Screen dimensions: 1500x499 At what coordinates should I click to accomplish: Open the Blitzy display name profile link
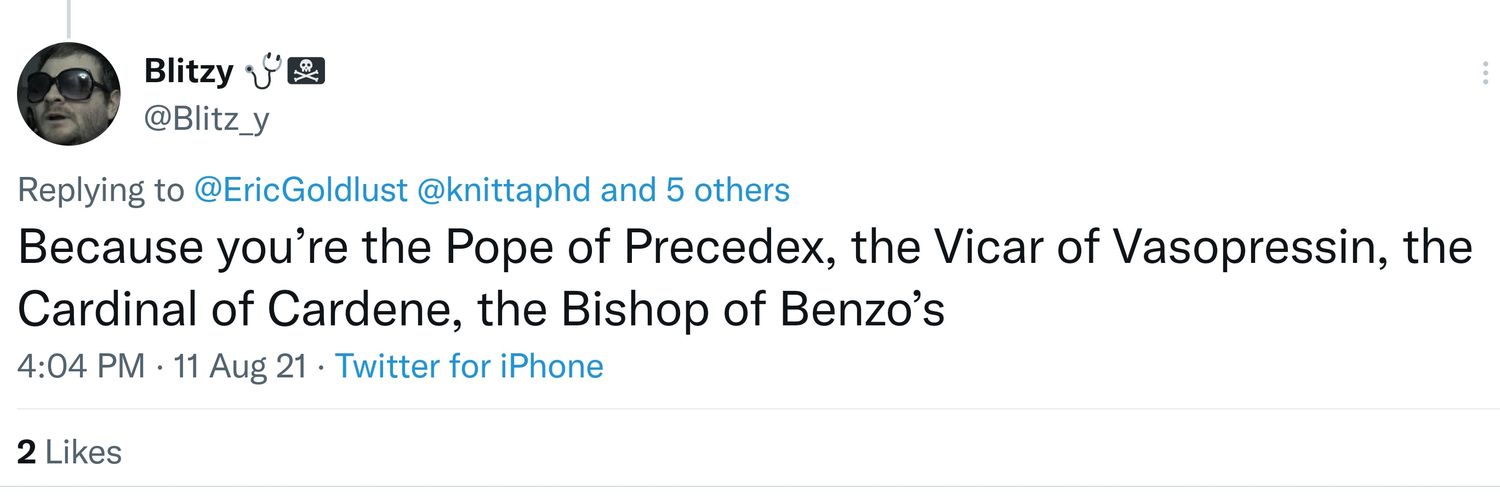[x=189, y=72]
